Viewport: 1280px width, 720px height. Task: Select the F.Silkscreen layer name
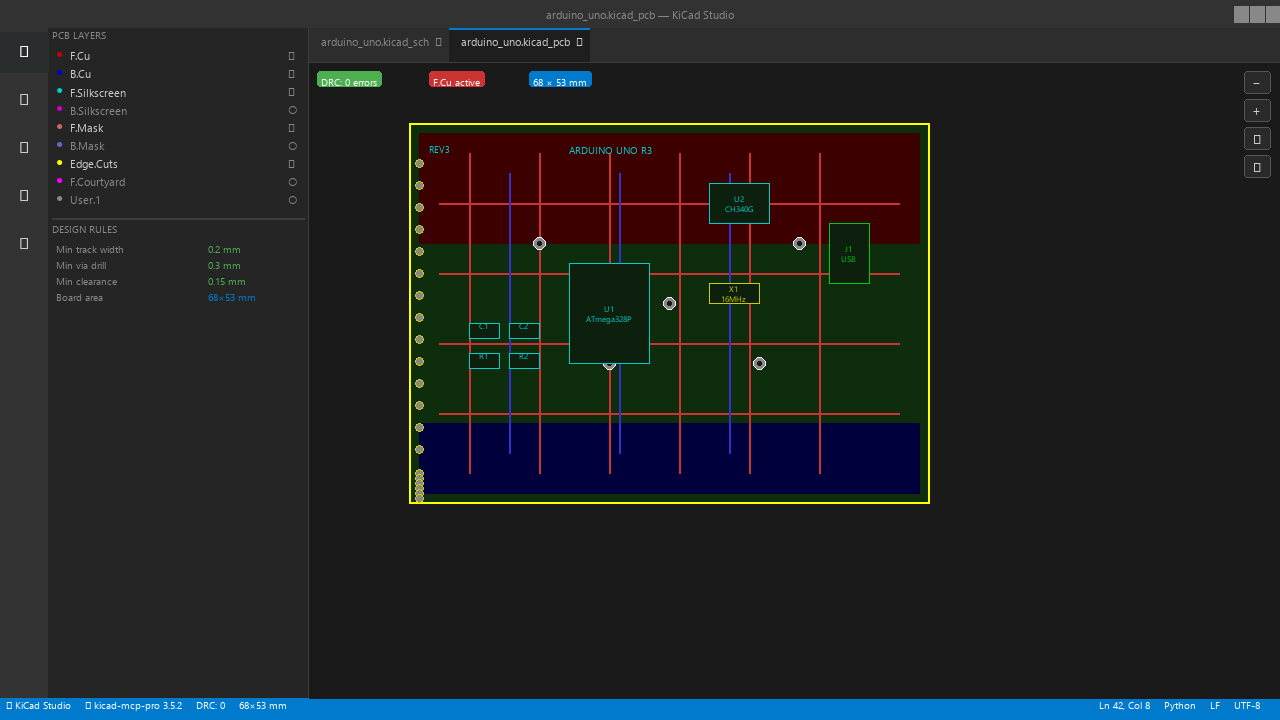pyautogui.click(x=98, y=93)
